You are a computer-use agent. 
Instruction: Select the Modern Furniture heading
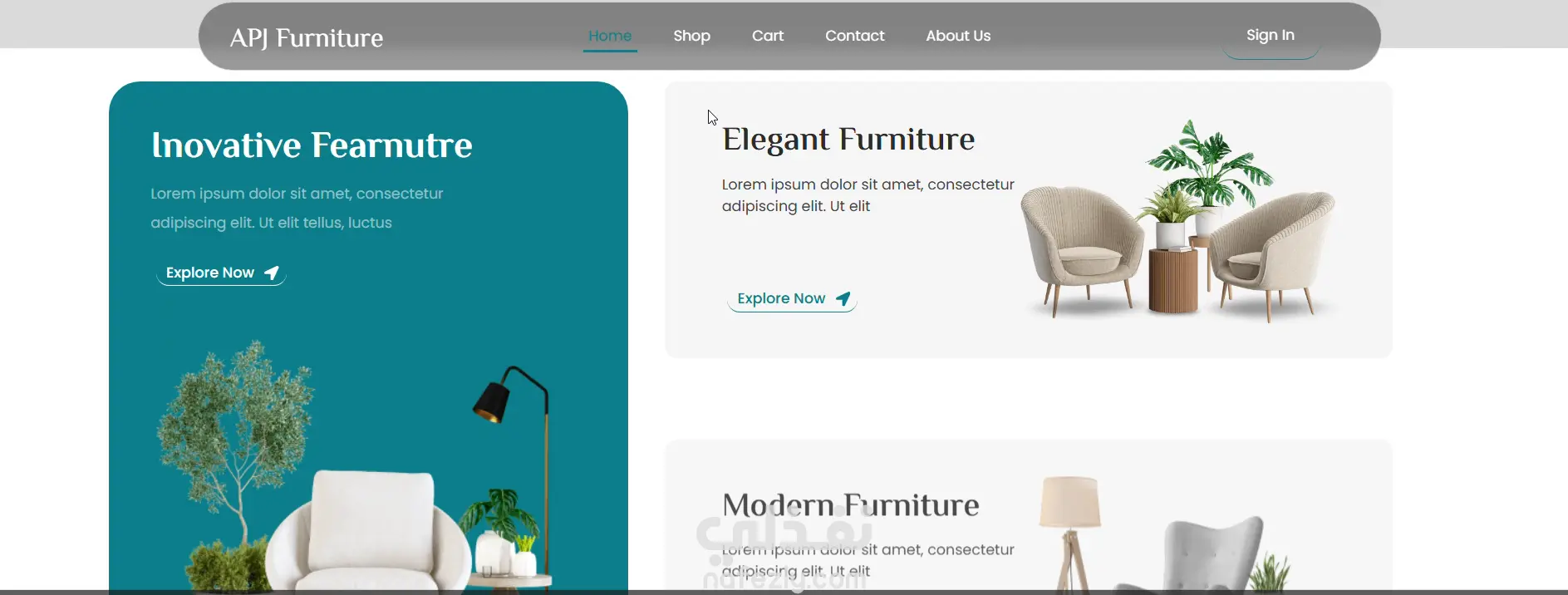pos(851,505)
